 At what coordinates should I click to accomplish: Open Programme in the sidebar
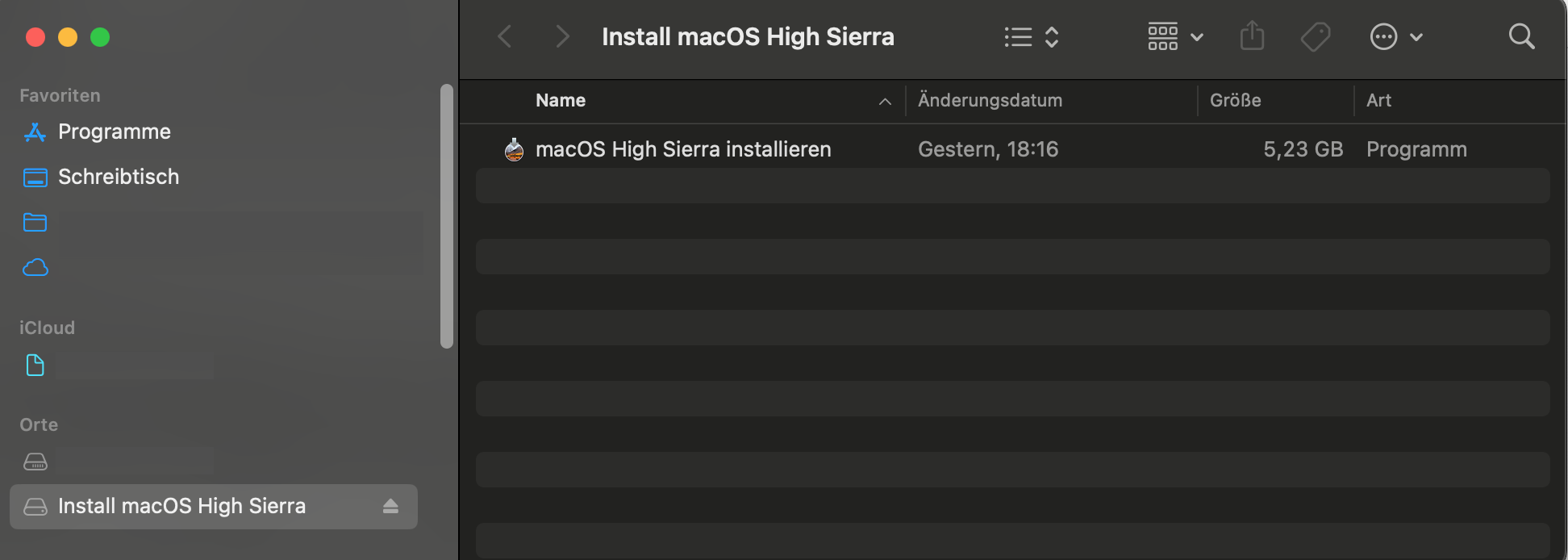tap(114, 132)
